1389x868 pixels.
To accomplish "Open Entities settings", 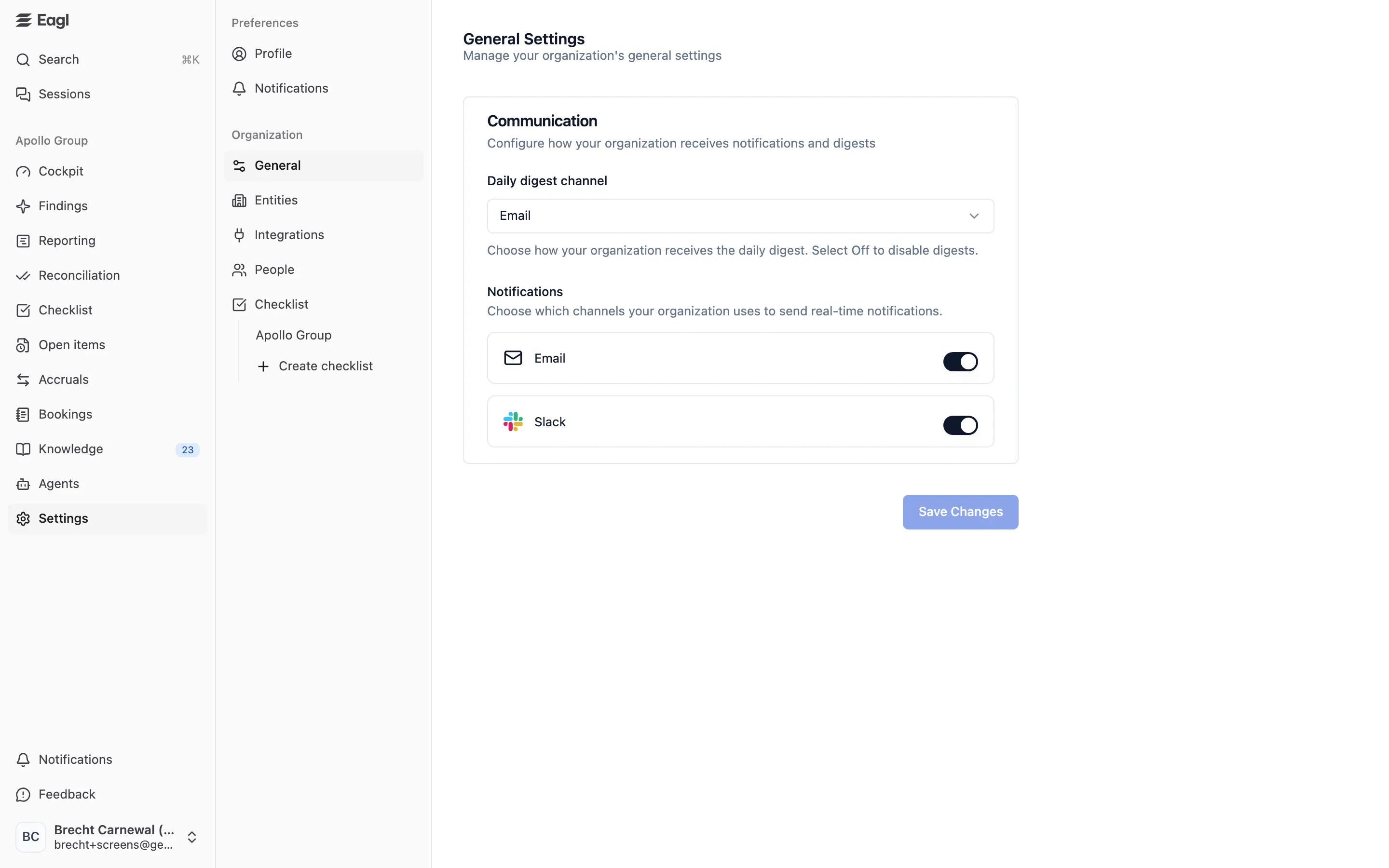I will (x=324, y=200).
